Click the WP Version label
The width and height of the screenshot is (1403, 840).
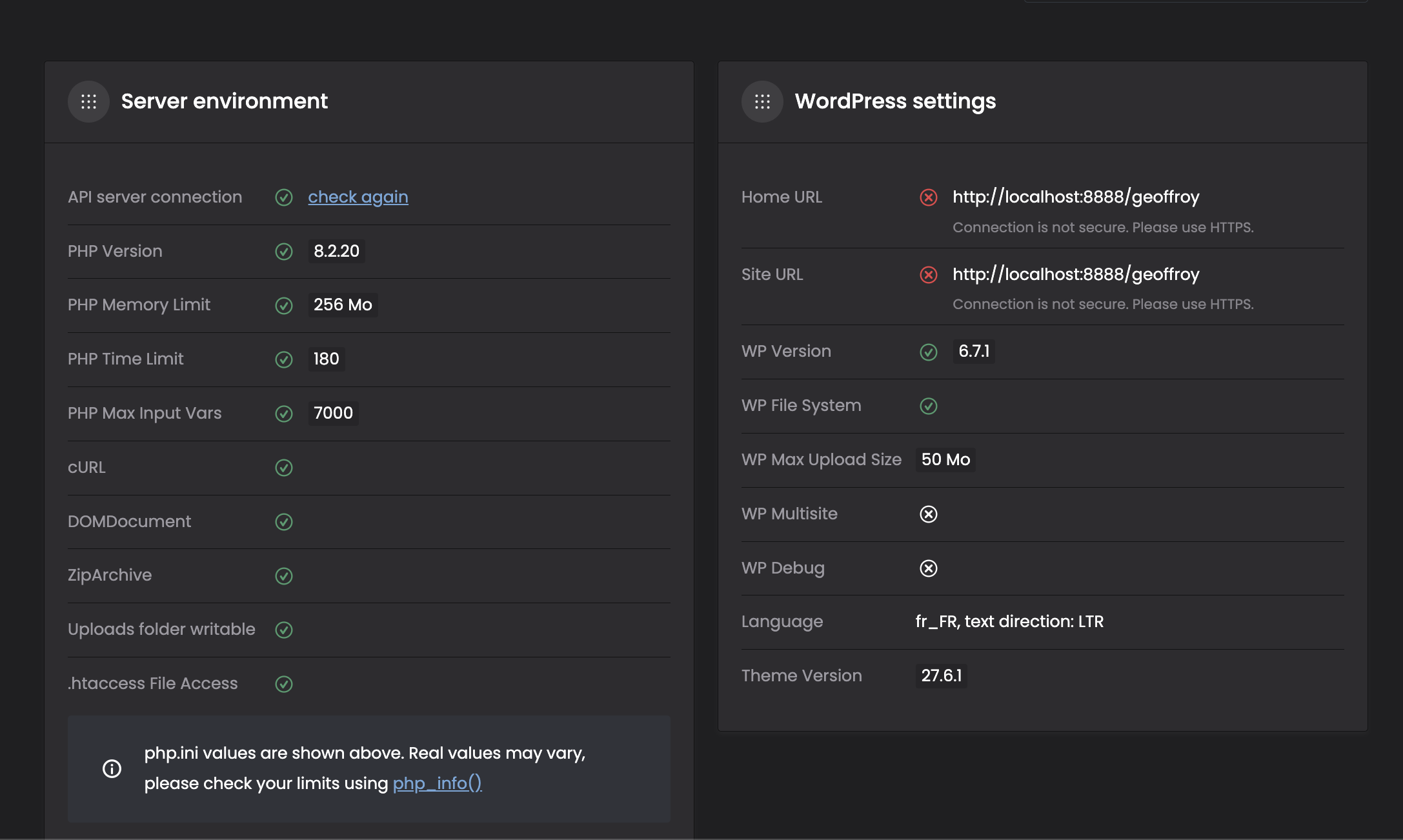[786, 351]
